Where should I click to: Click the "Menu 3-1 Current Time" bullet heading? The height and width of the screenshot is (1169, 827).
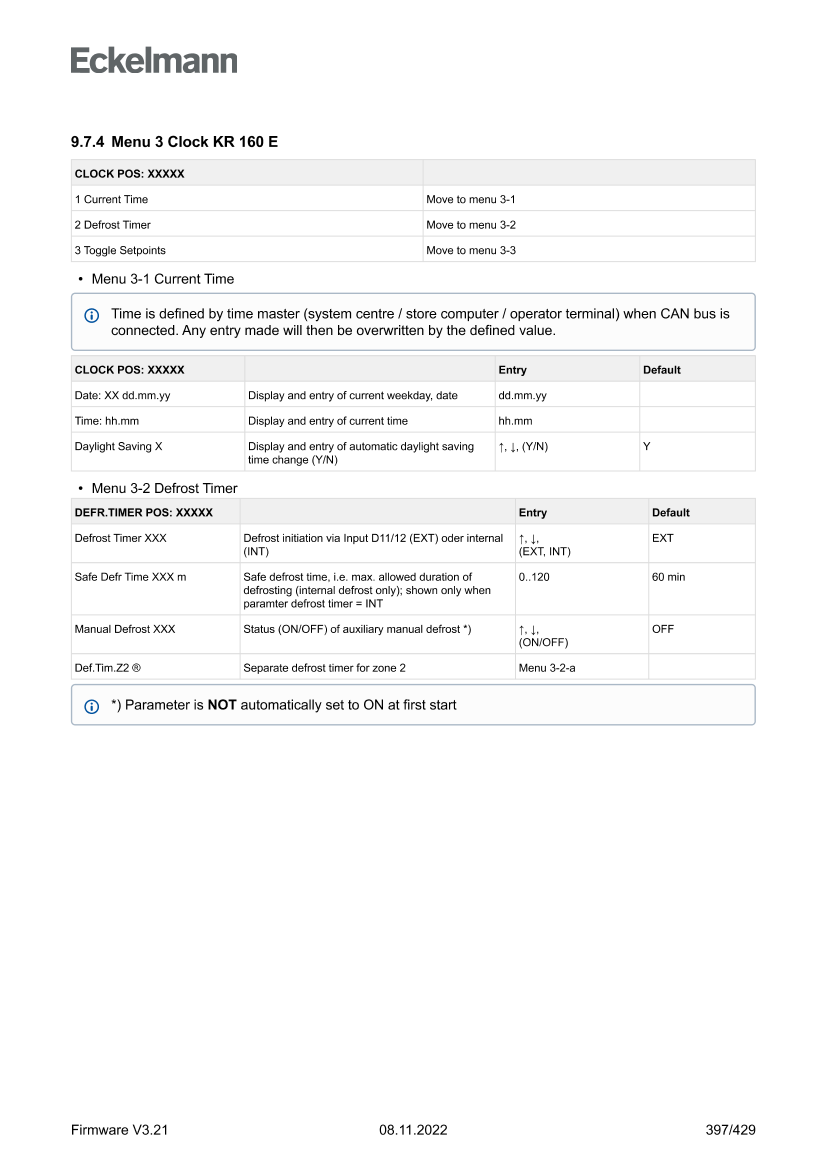(162, 279)
